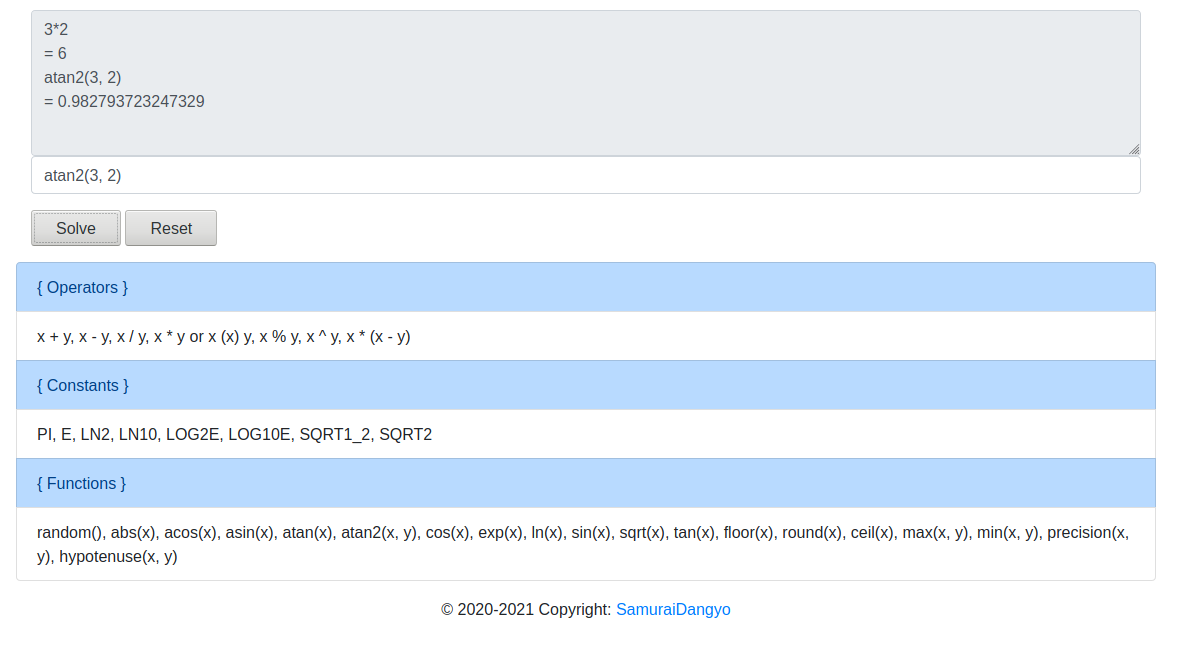Grab the results area resize handle
1180x664 pixels.
coord(1134,149)
